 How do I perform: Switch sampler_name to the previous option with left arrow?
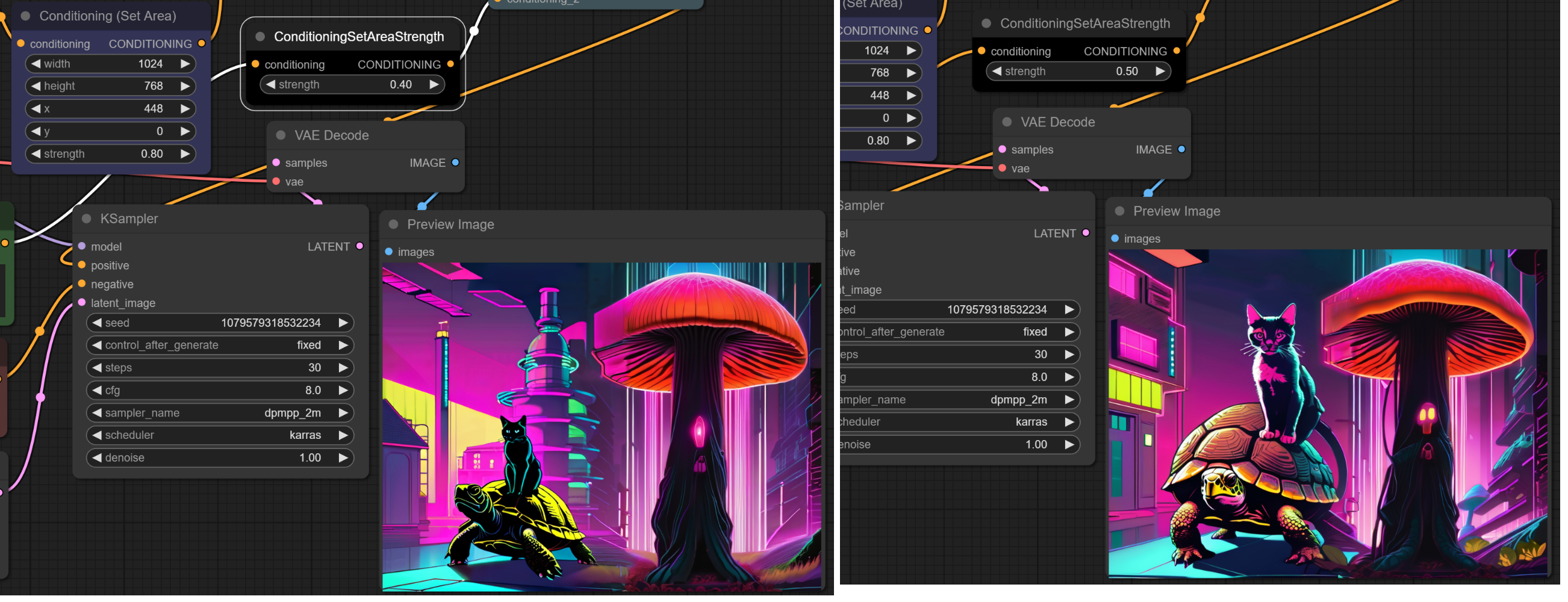coord(97,413)
